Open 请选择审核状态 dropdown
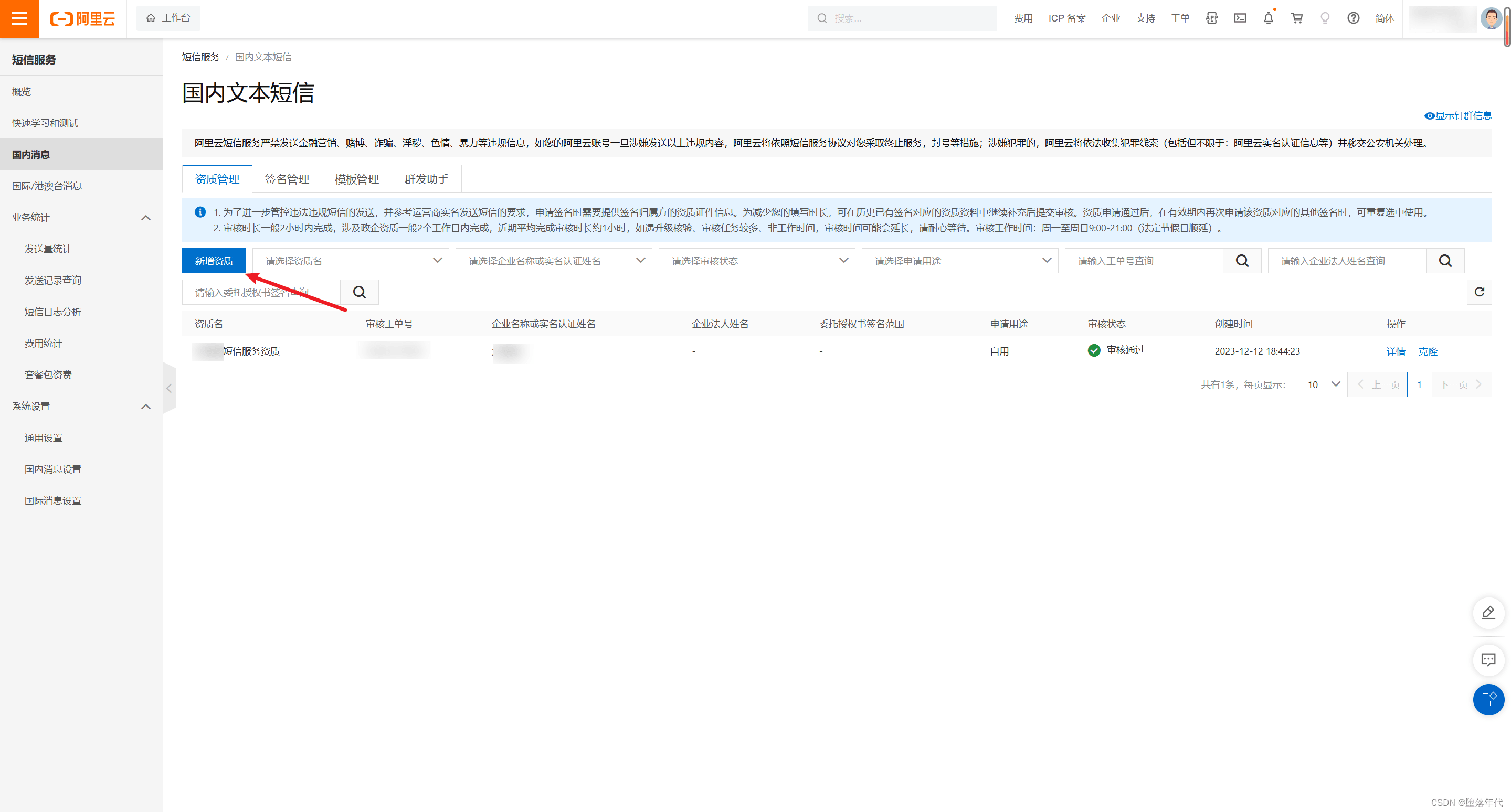 (x=757, y=261)
